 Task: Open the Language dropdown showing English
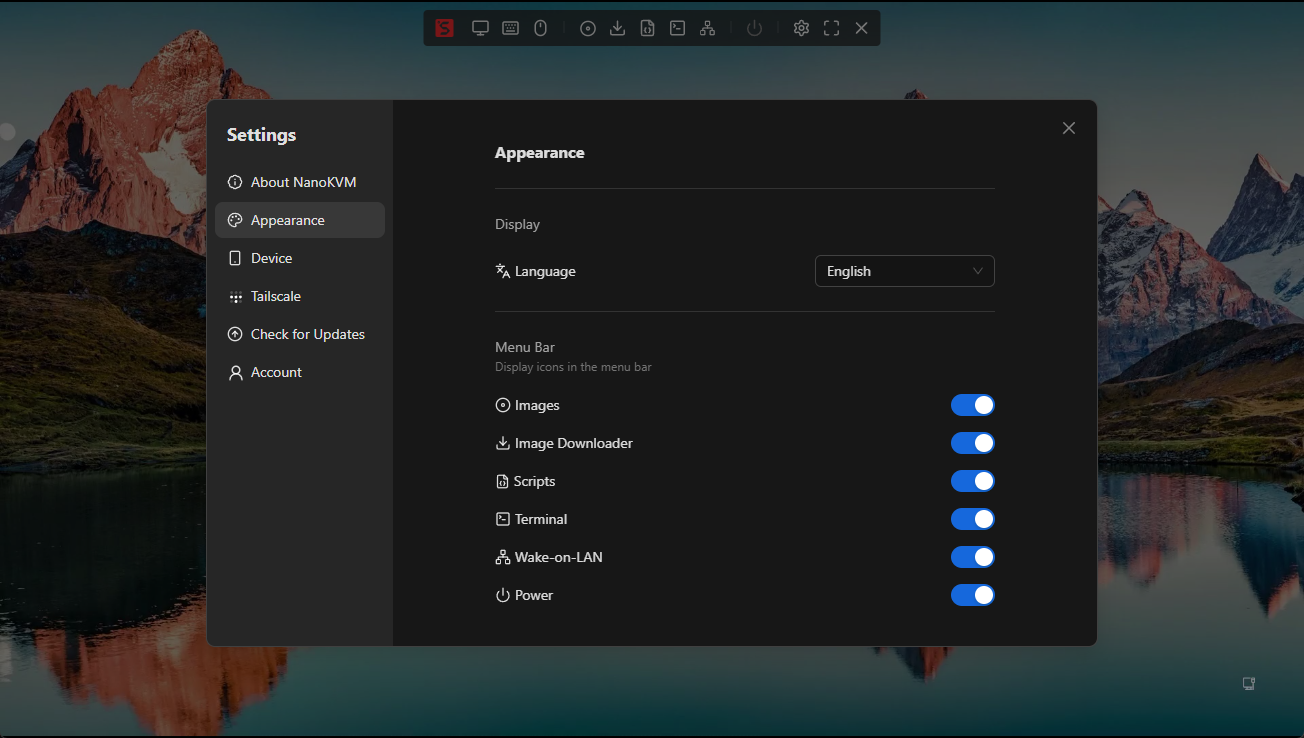point(904,271)
